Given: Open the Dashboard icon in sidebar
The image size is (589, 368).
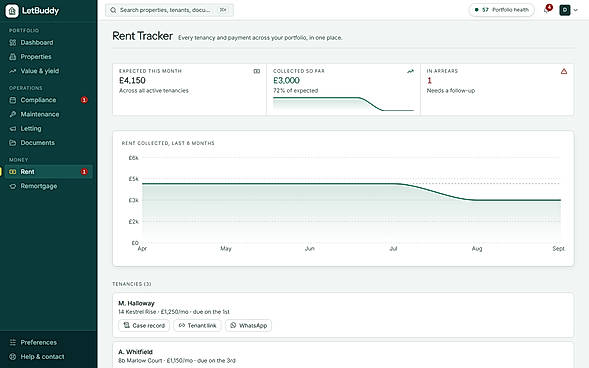Looking at the screenshot, I should point(13,42).
